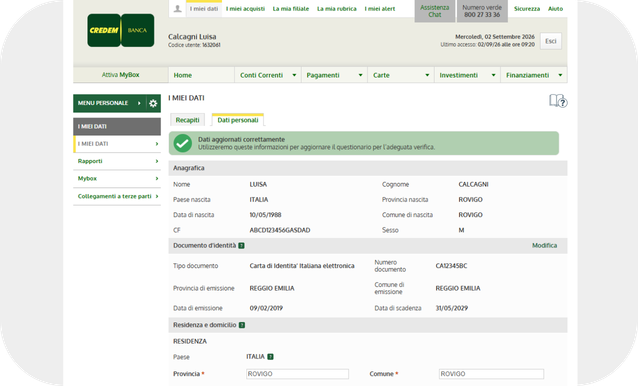Screen dimensions: 638x386
Task: Go to Home in main navigation
Action: (201, 75)
